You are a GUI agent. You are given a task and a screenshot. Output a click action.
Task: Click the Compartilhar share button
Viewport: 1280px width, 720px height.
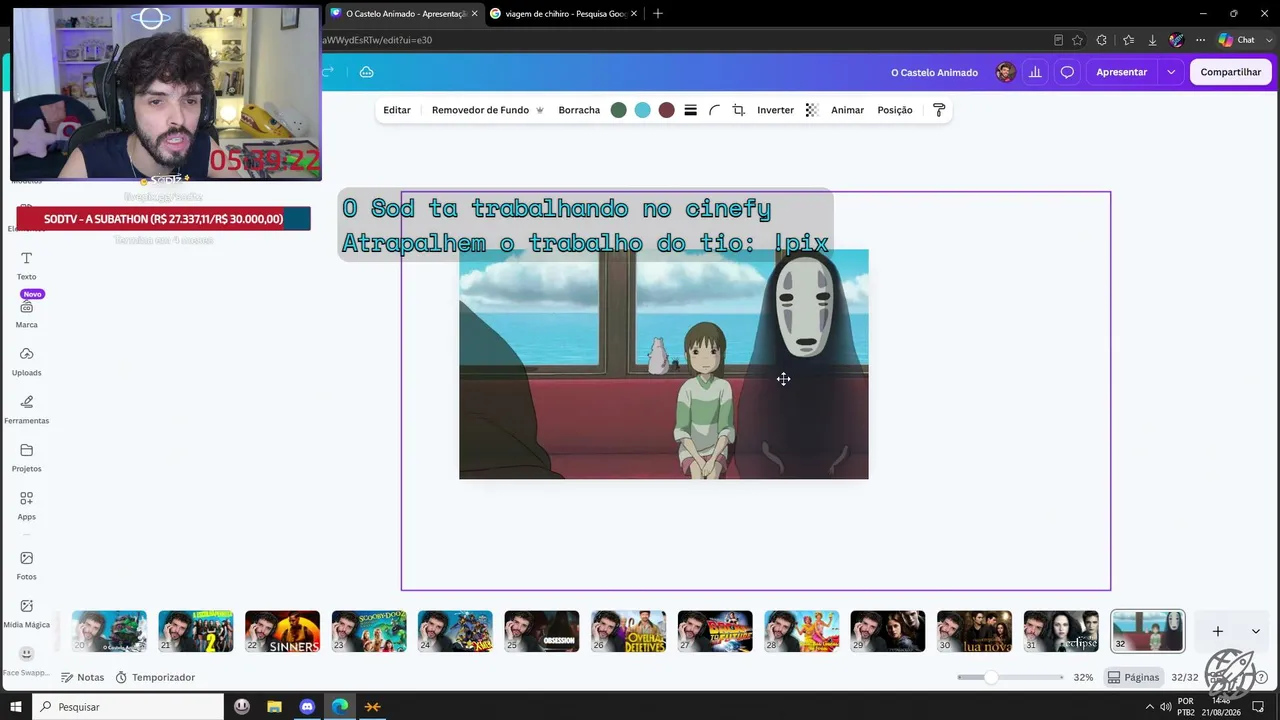pos(1230,72)
